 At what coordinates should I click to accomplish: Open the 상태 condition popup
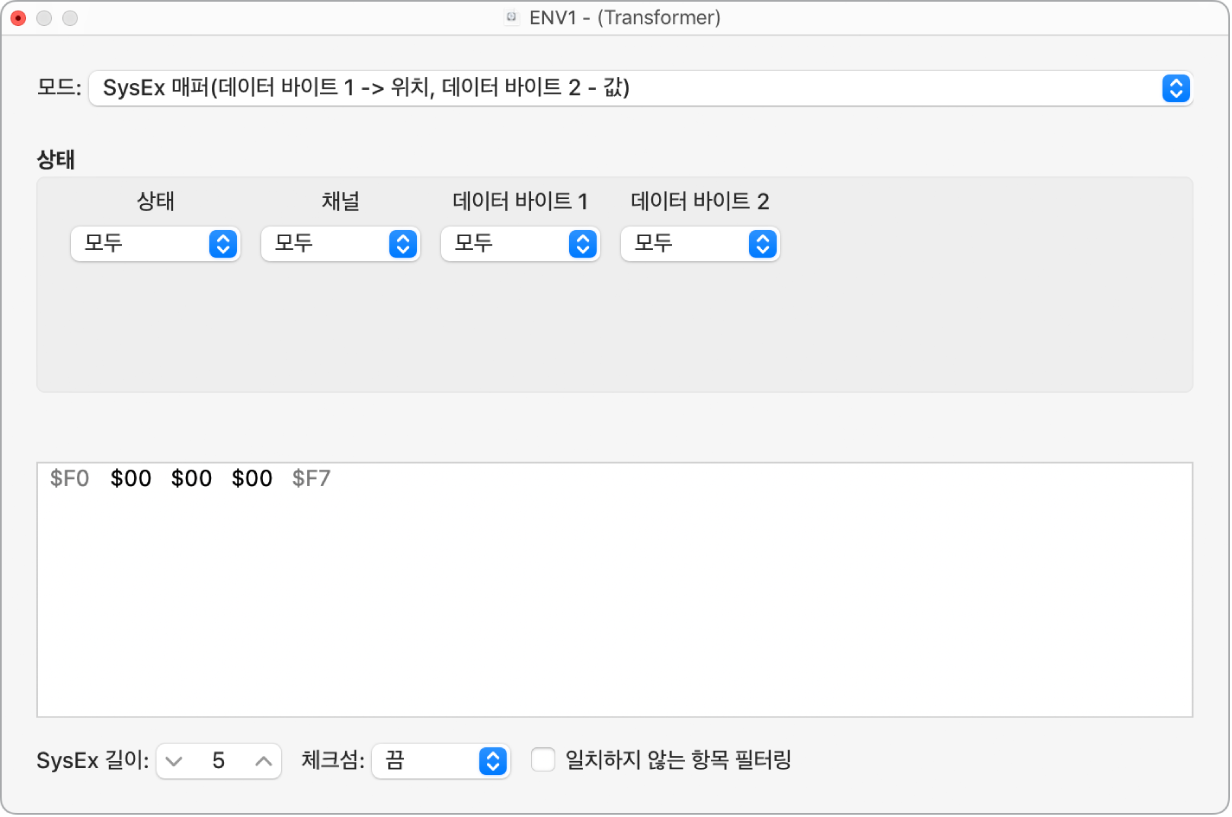click(155, 243)
